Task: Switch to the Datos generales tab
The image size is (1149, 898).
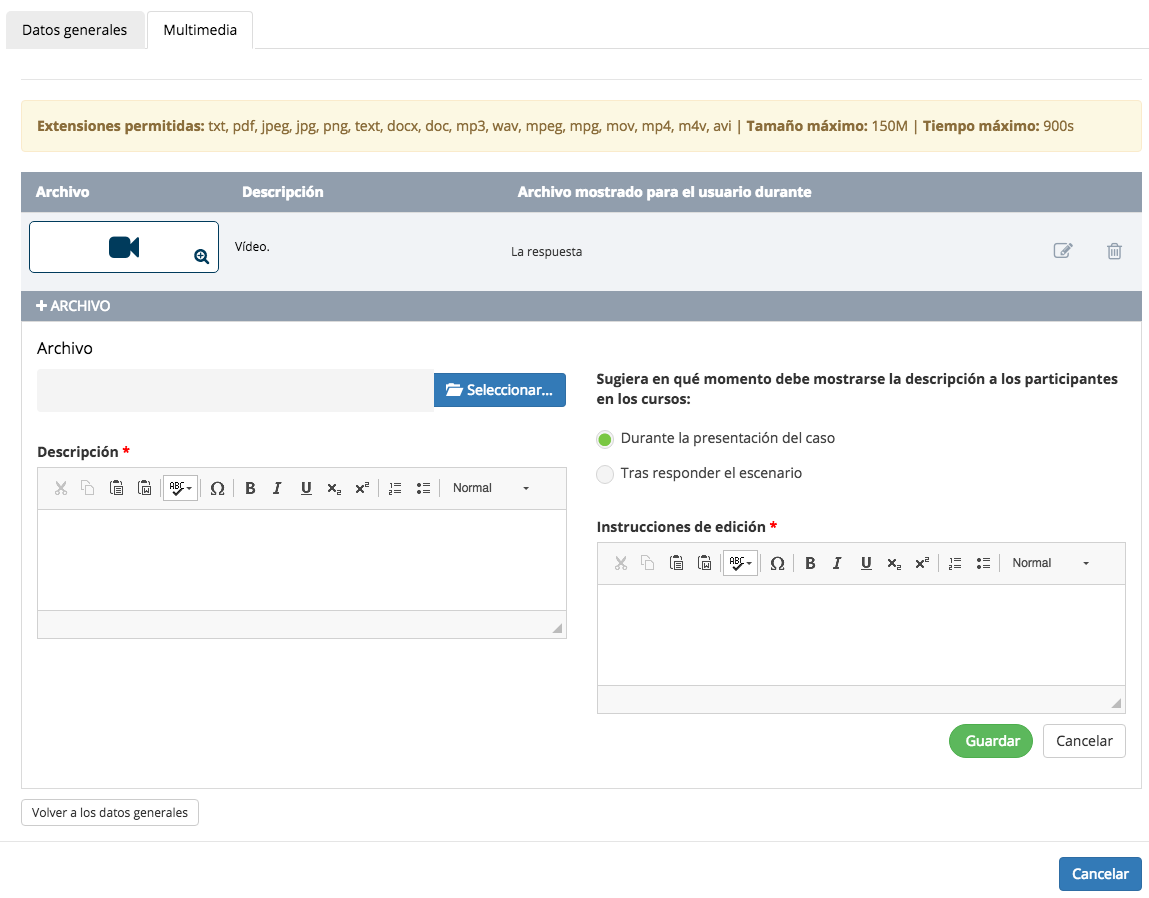Action: tap(75, 30)
